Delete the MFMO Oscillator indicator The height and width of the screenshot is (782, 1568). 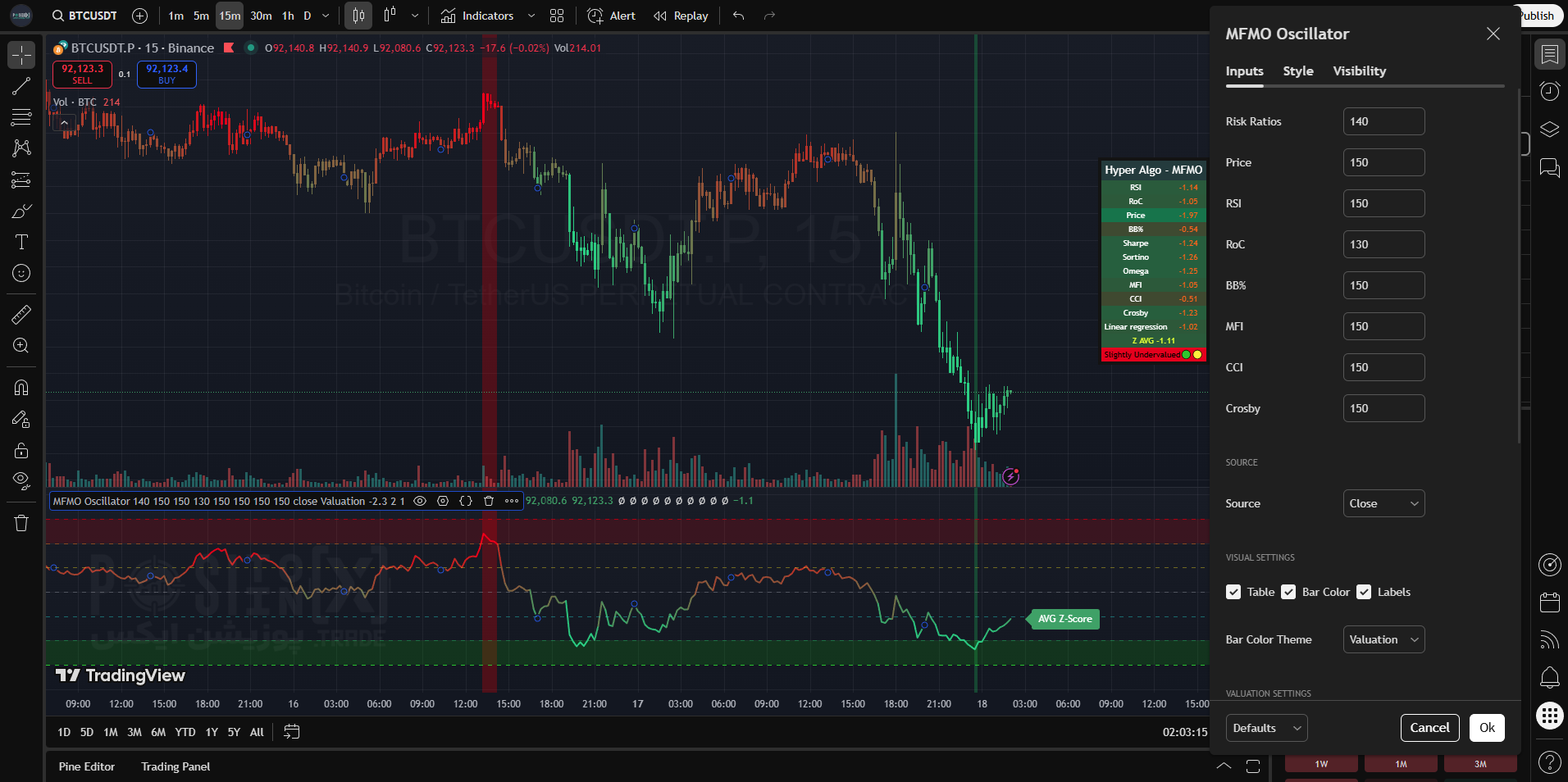489,501
